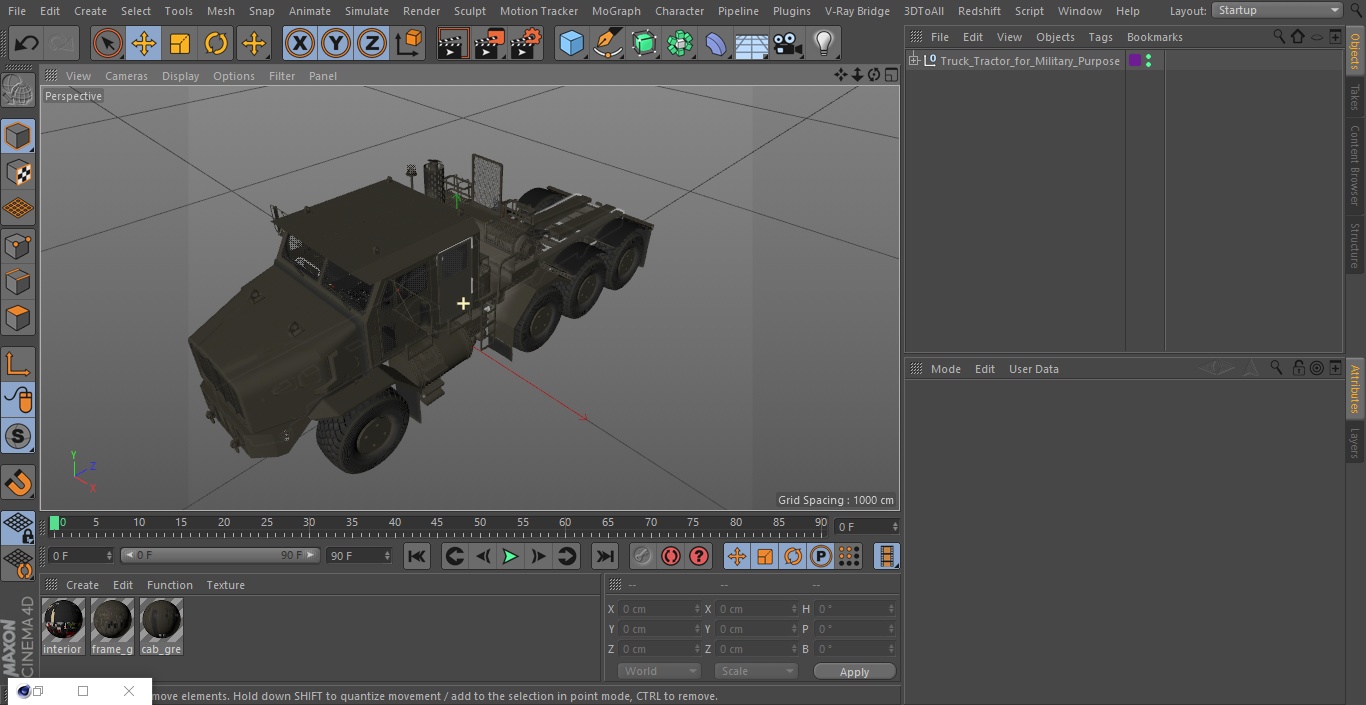Click the current frame 0 F field
Image resolution: width=1366 pixels, height=705 pixels.
[867, 526]
